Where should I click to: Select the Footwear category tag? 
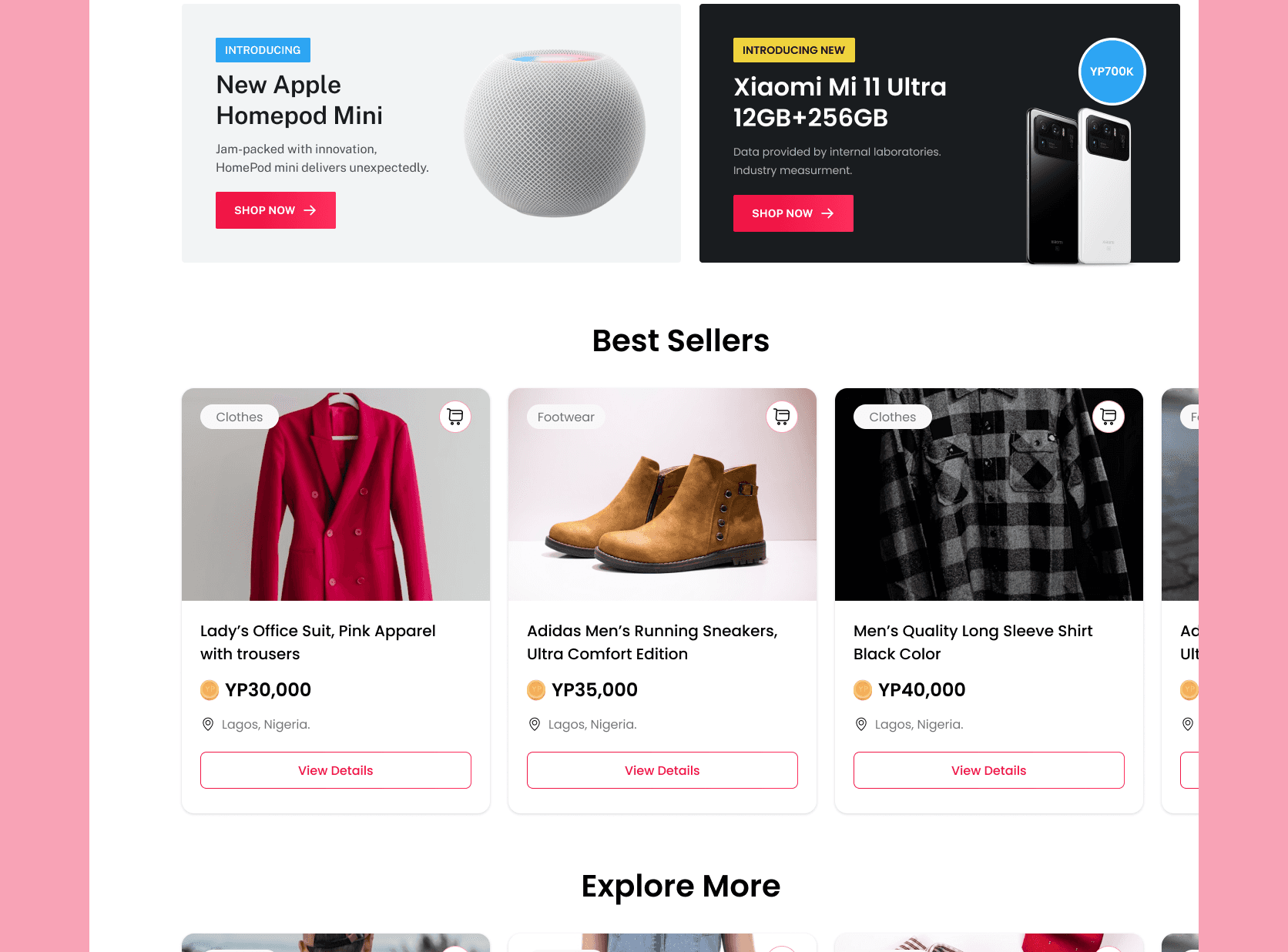tap(566, 417)
